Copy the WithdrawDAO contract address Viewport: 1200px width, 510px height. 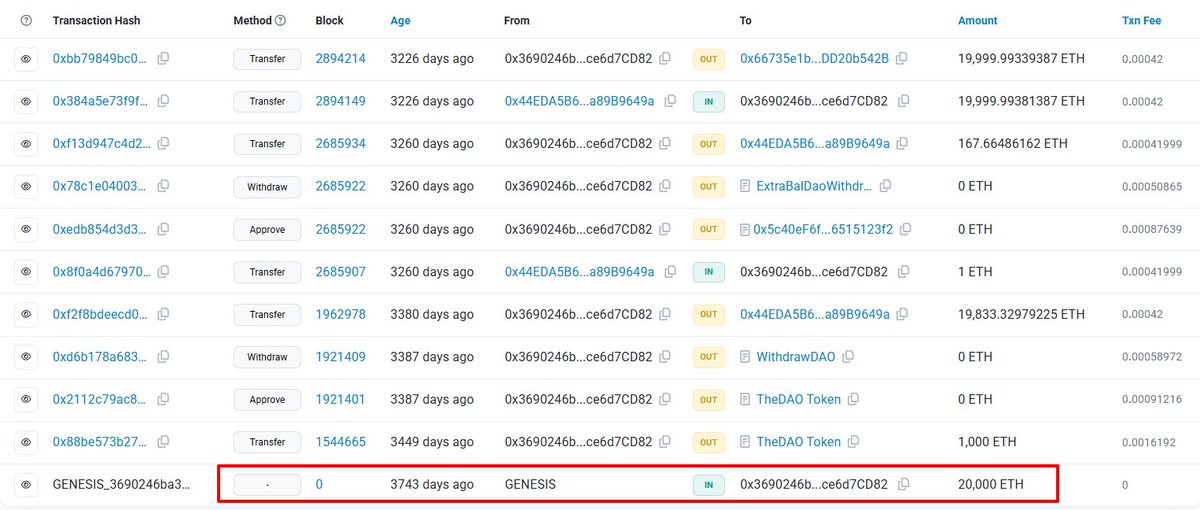tap(848, 357)
